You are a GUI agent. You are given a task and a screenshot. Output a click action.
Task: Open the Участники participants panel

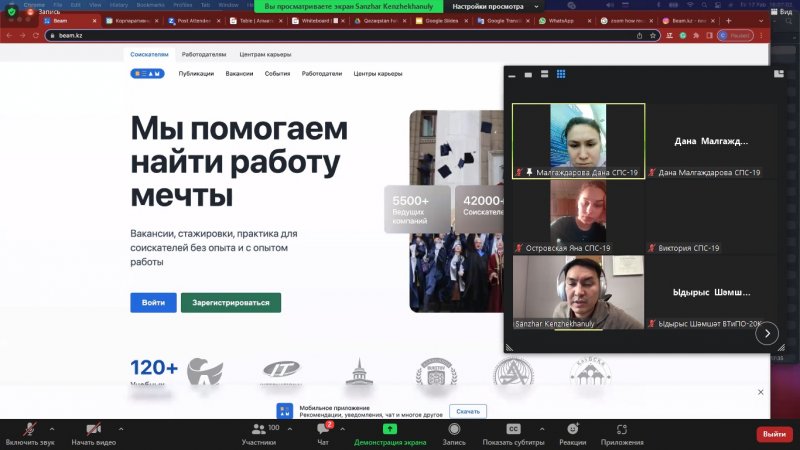tap(259, 435)
